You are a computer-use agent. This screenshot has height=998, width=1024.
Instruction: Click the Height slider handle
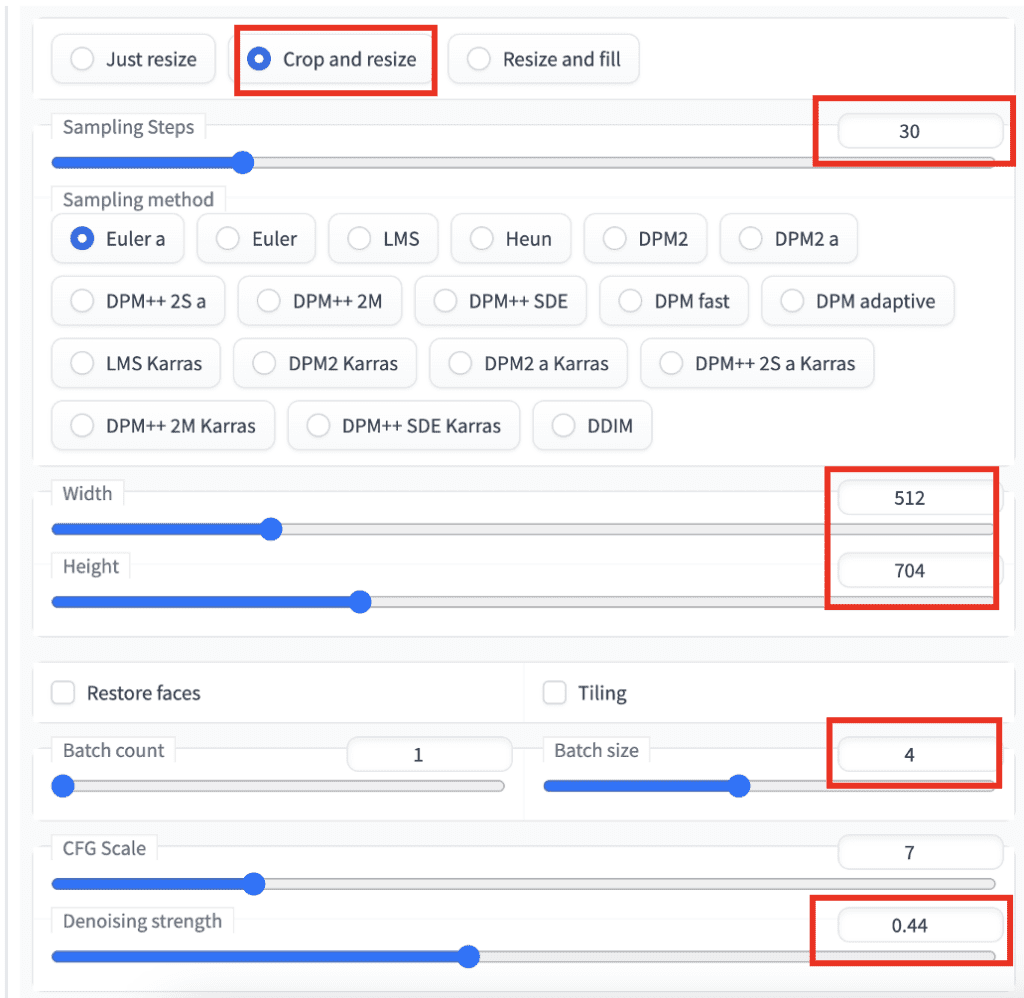[360, 601]
